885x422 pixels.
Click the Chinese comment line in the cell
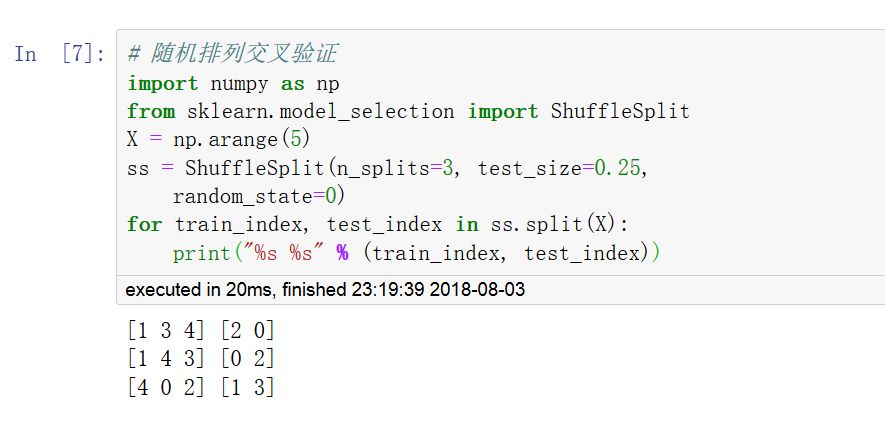coord(239,54)
